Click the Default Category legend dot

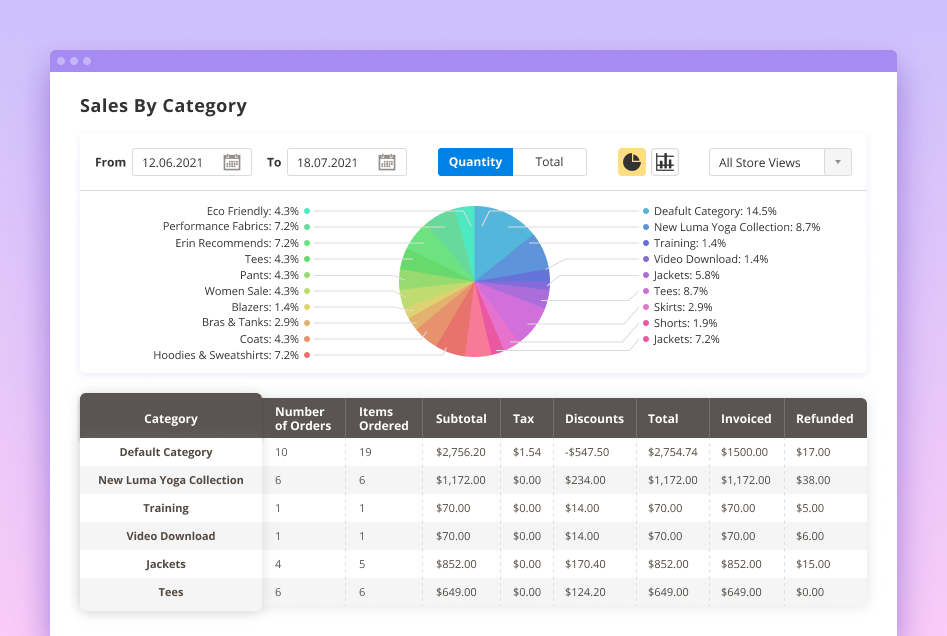[646, 211]
